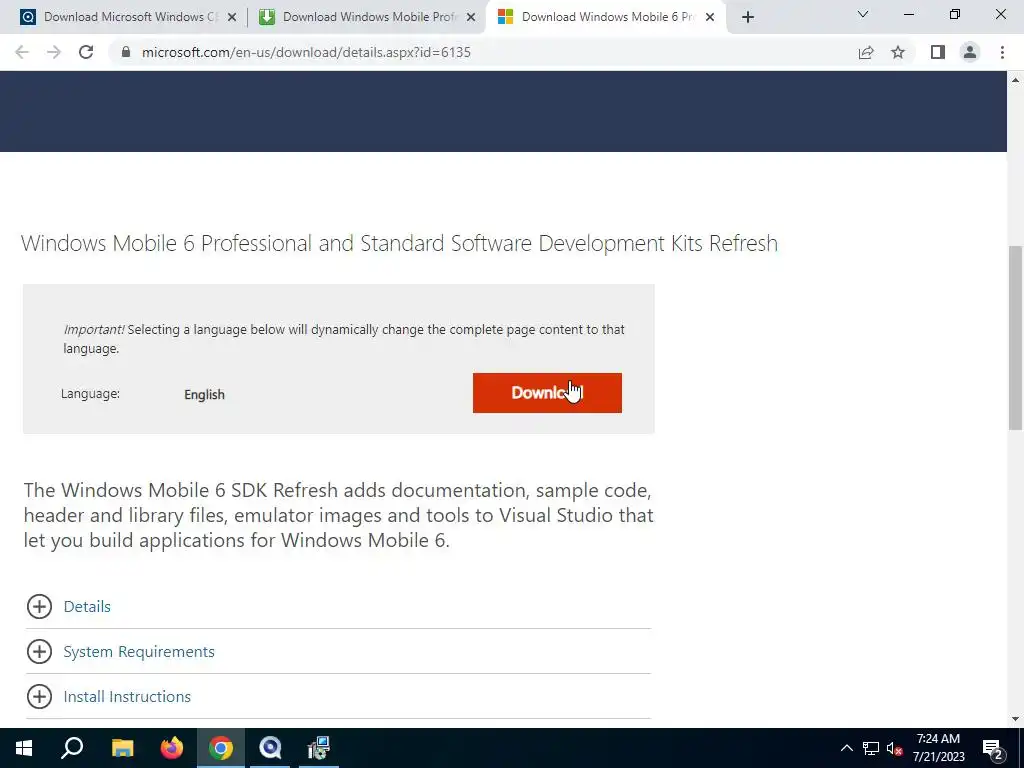This screenshot has width=1024, height=768.
Task: Open a new tab with plus icon
Action: [x=748, y=17]
